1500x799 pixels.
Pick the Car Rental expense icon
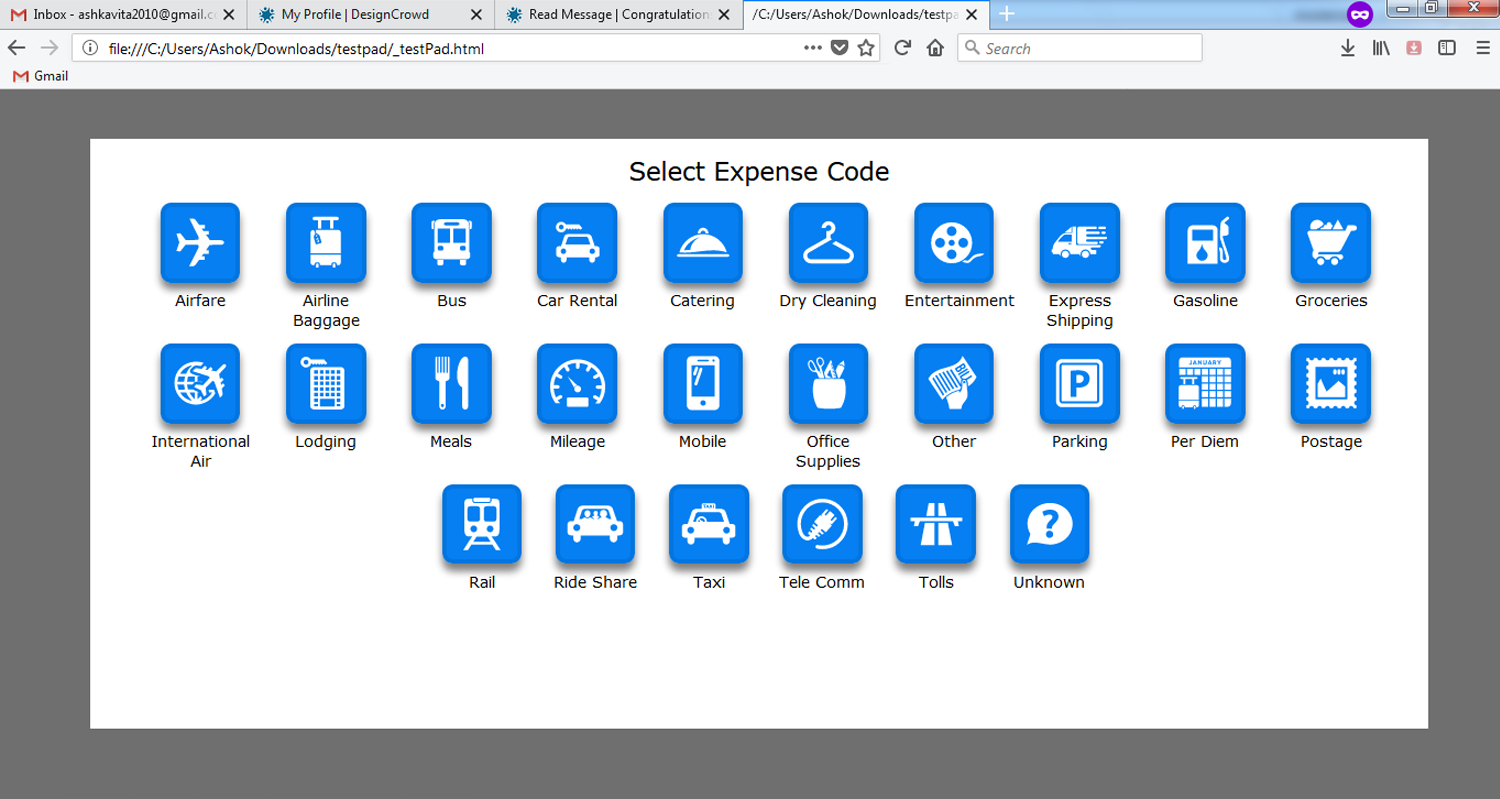pos(577,242)
